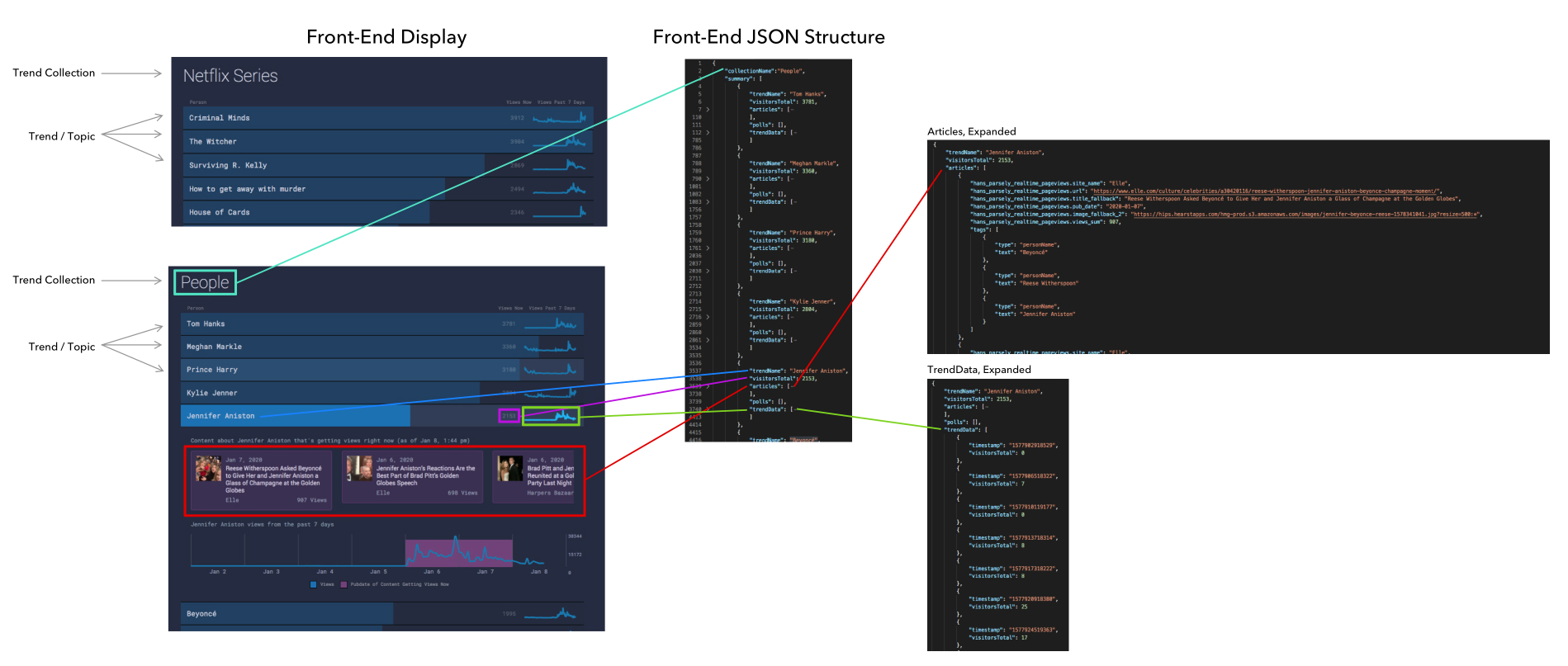This screenshot has width=1568, height=666.
Task: Click the People collection title
Action: (205, 282)
